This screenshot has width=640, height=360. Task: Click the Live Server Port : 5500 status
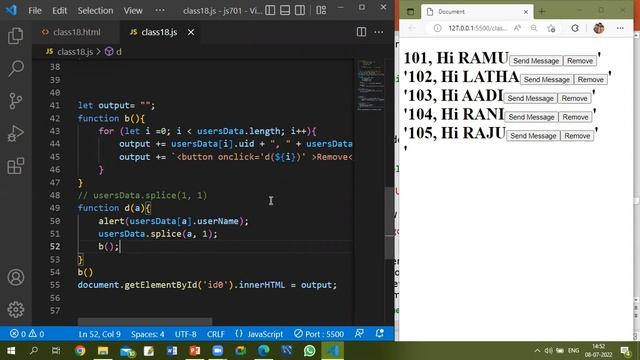(319, 334)
